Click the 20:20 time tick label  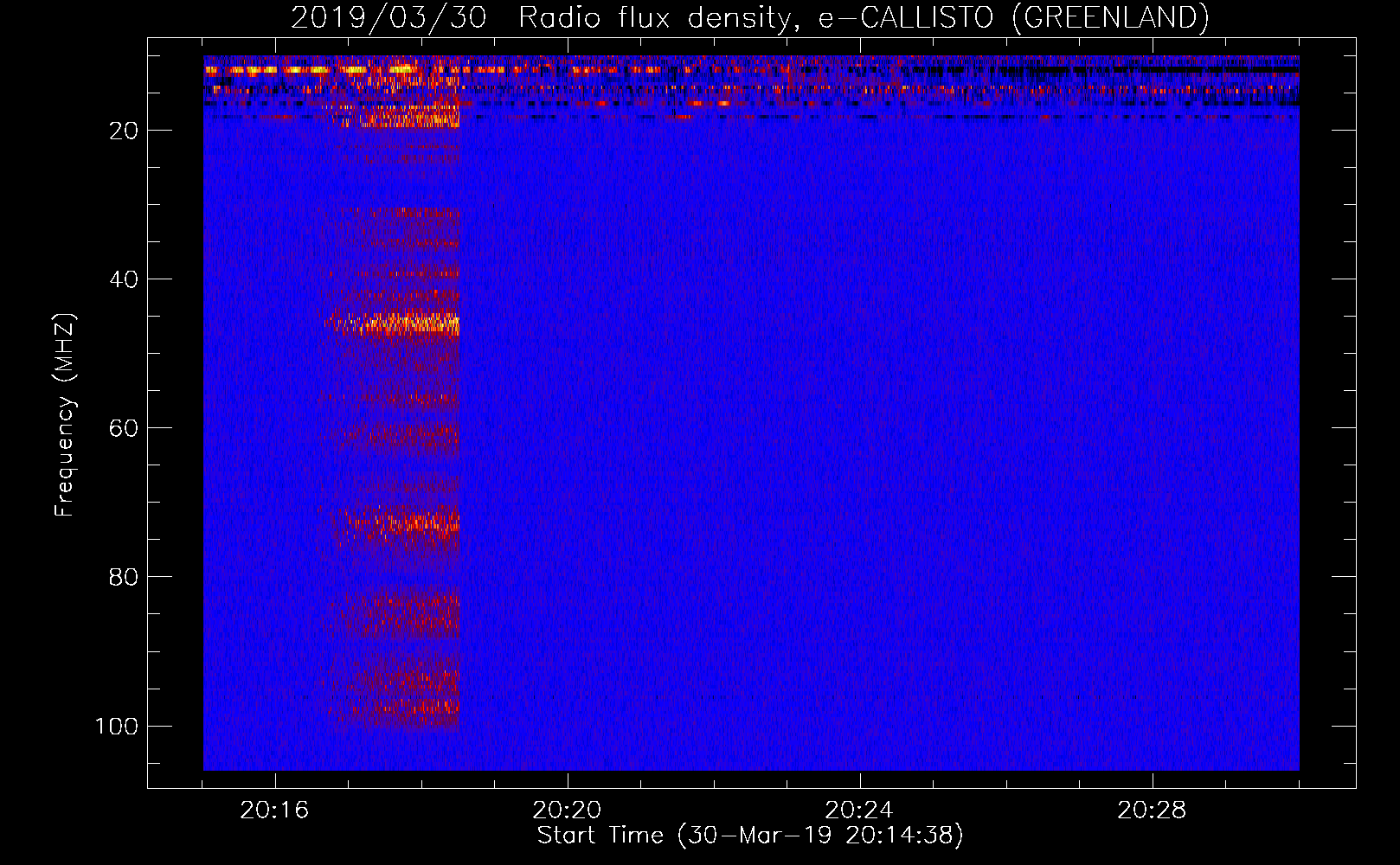(x=567, y=811)
